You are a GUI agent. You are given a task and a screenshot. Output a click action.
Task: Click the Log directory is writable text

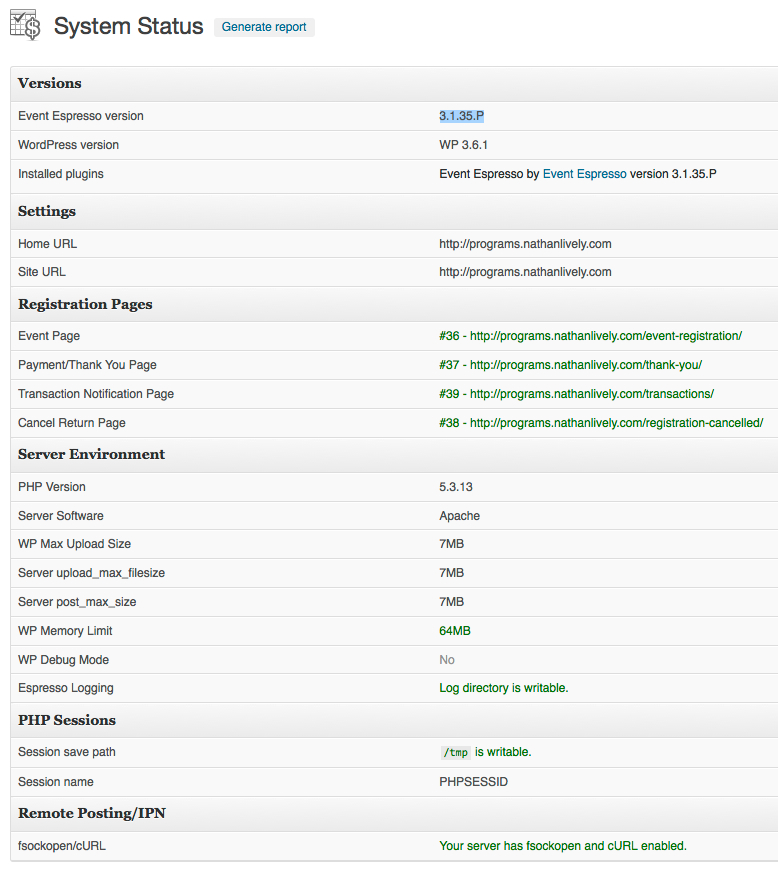pyautogui.click(x=503, y=688)
